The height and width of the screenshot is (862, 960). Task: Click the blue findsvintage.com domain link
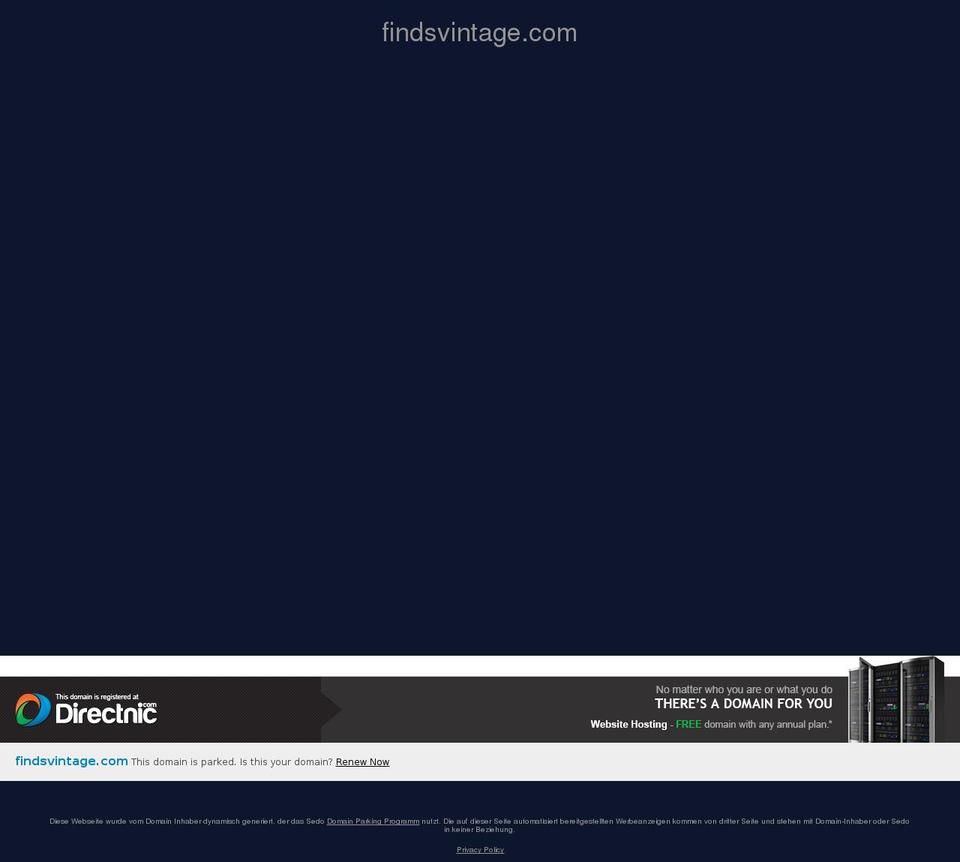tap(72, 761)
